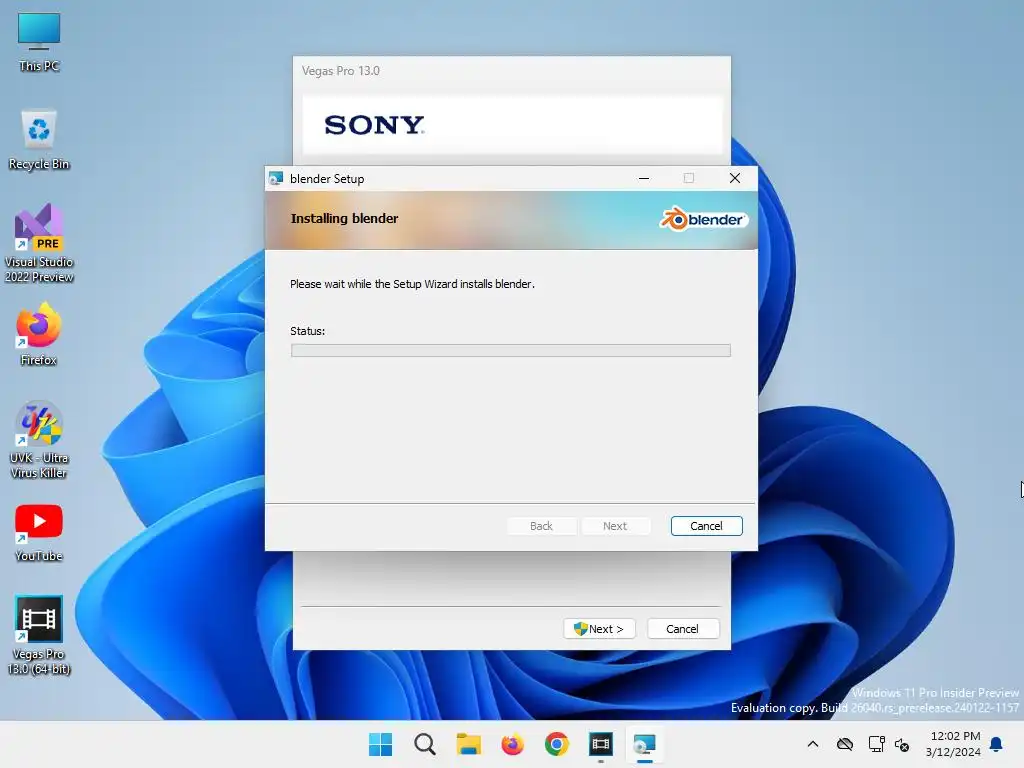Open UVK Ultra Virus Killer shortcut
1024x768 pixels.
click(x=39, y=440)
